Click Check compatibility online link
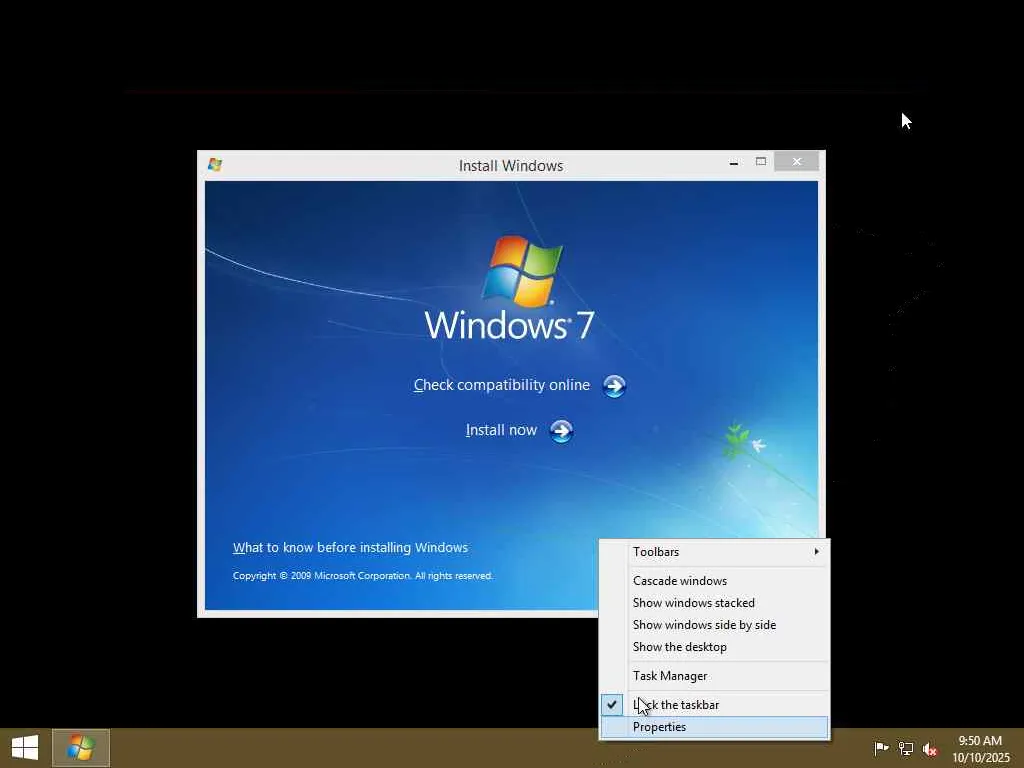This screenshot has width=1024, height=768. (x=502, y=385)
